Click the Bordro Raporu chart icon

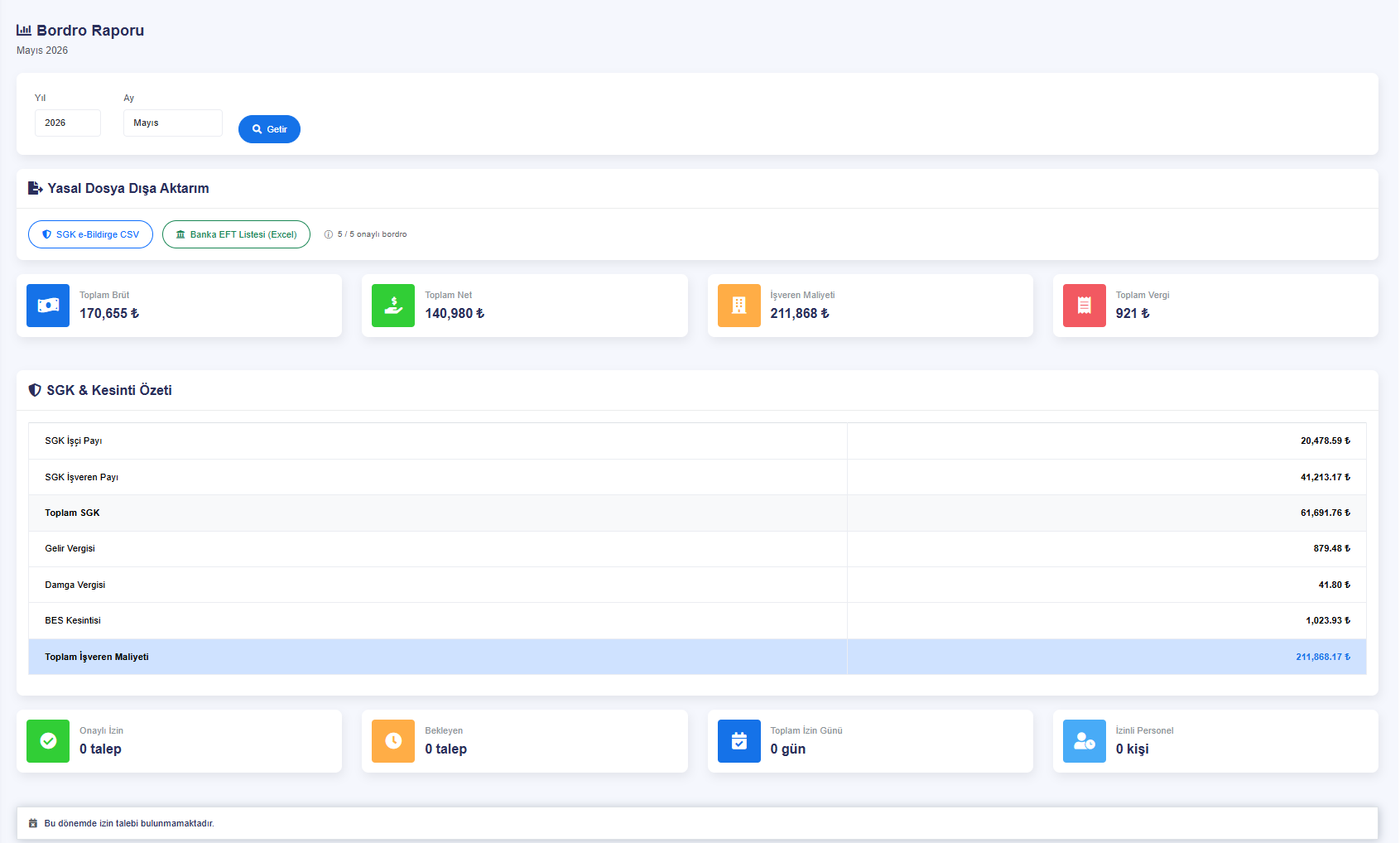tap(24, 30)
